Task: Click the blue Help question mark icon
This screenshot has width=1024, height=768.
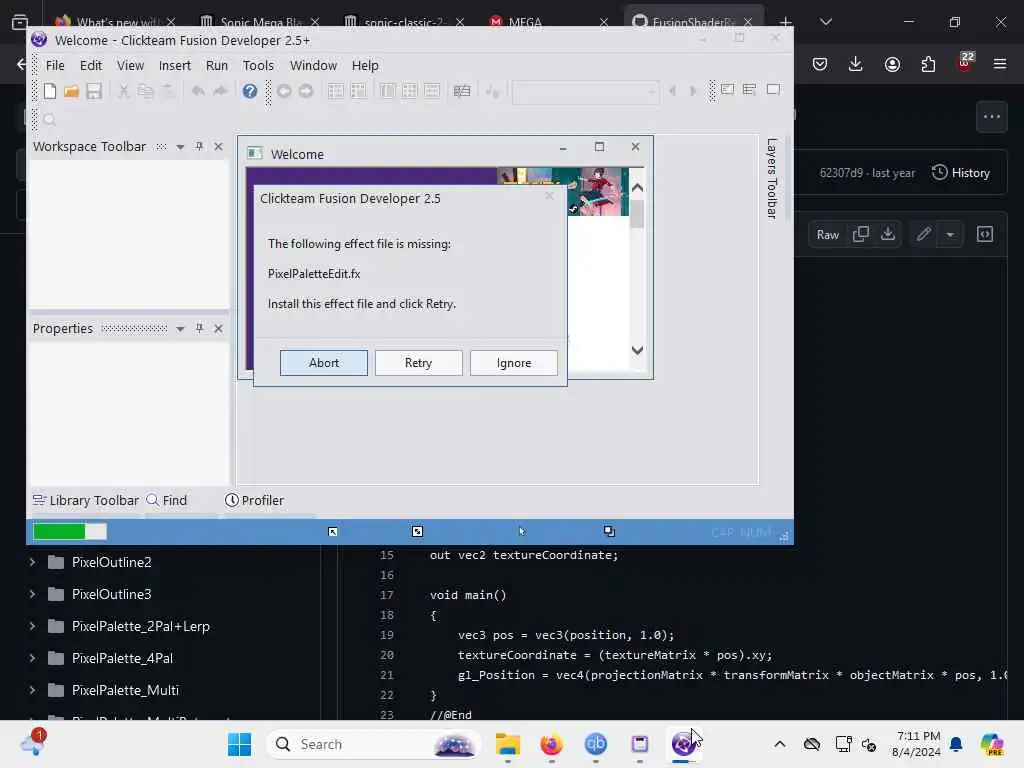Action: (x=249, y=91)
